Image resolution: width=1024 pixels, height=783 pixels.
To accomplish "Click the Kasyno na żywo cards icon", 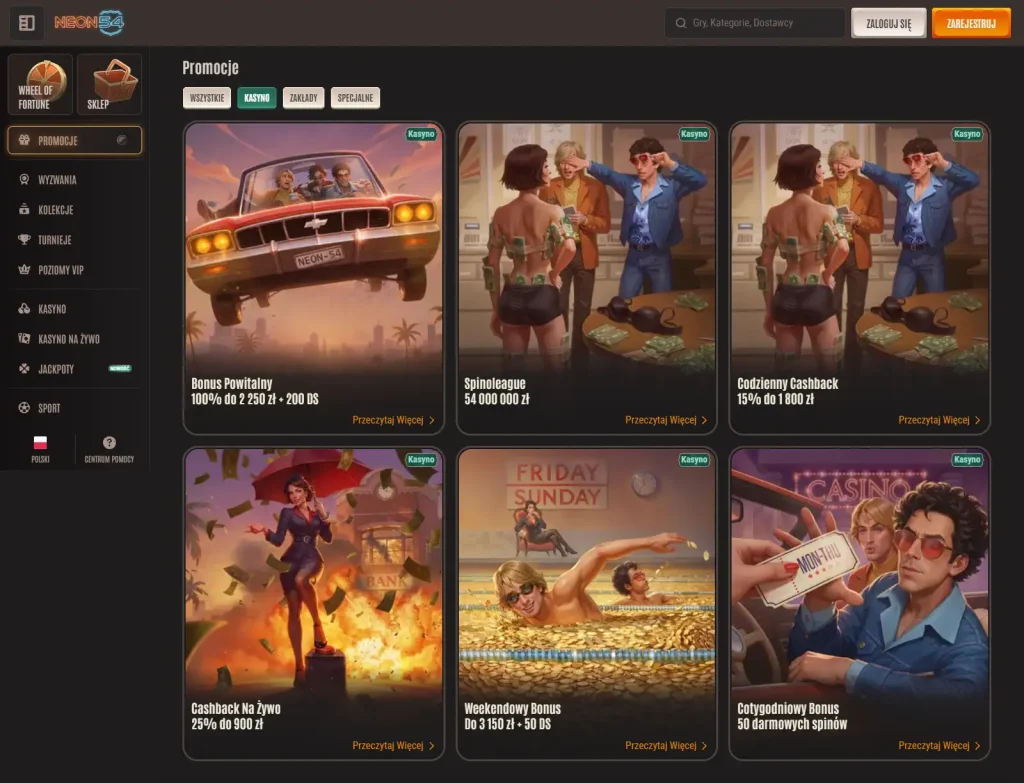I will [24, 339].
